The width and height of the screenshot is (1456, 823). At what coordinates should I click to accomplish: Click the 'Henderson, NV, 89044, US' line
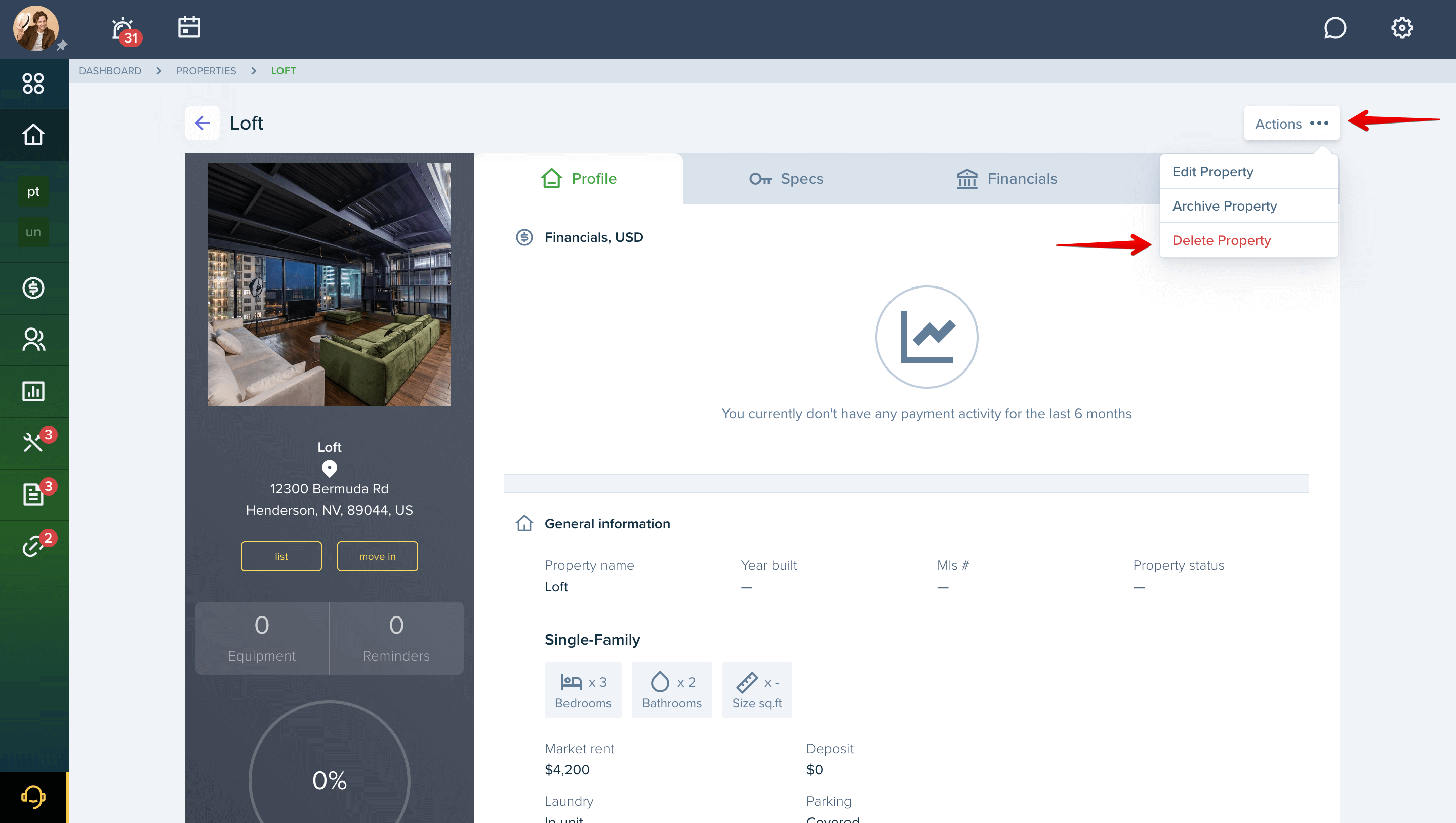click(x=330, y=510)
